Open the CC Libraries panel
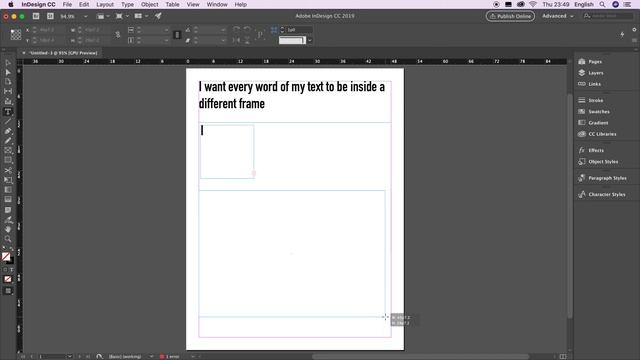This screenshot has height=360, width=640. coord(597,134)
